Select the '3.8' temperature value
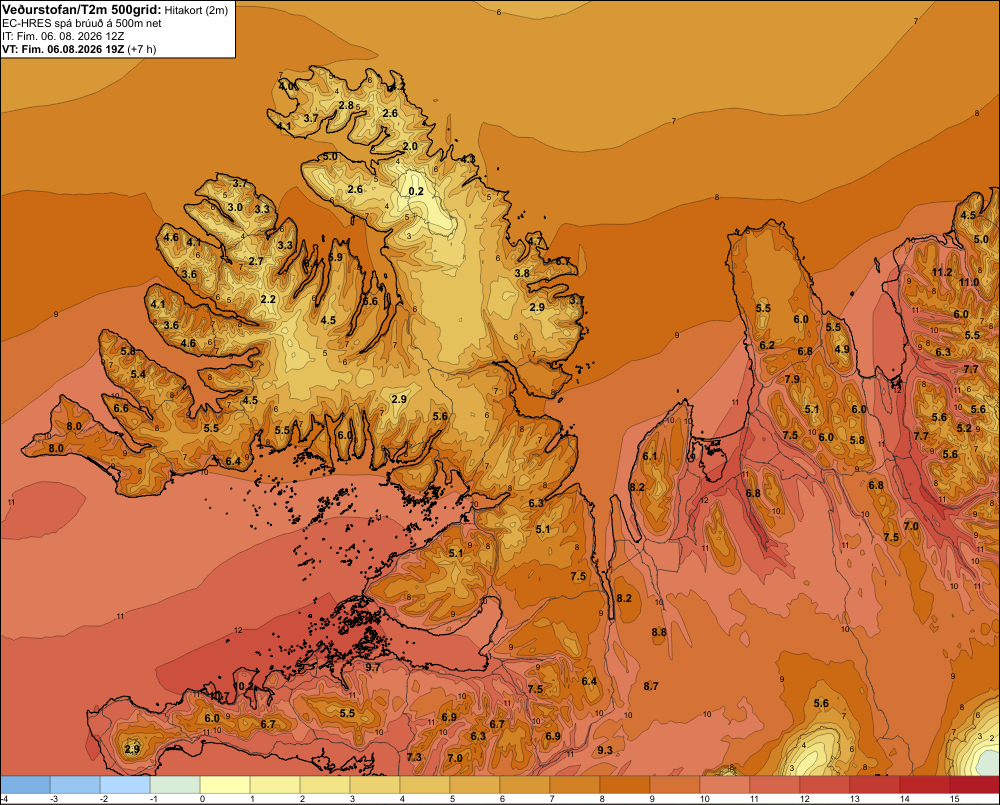 (x=522, y=273)
